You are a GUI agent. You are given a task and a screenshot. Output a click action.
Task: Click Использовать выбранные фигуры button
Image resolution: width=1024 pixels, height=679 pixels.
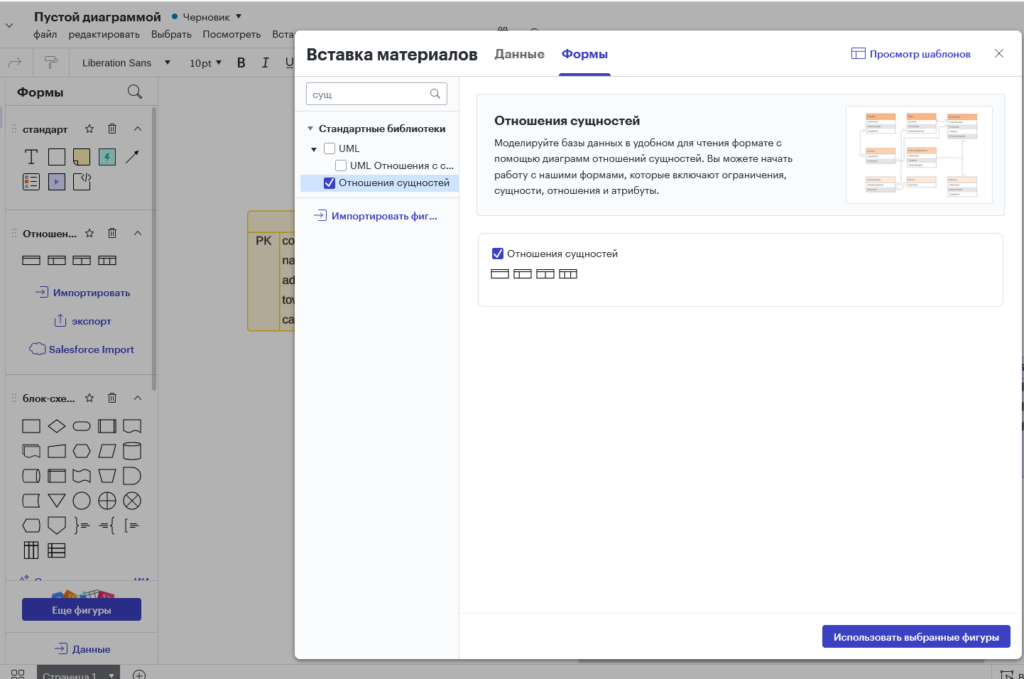(915, 637)
